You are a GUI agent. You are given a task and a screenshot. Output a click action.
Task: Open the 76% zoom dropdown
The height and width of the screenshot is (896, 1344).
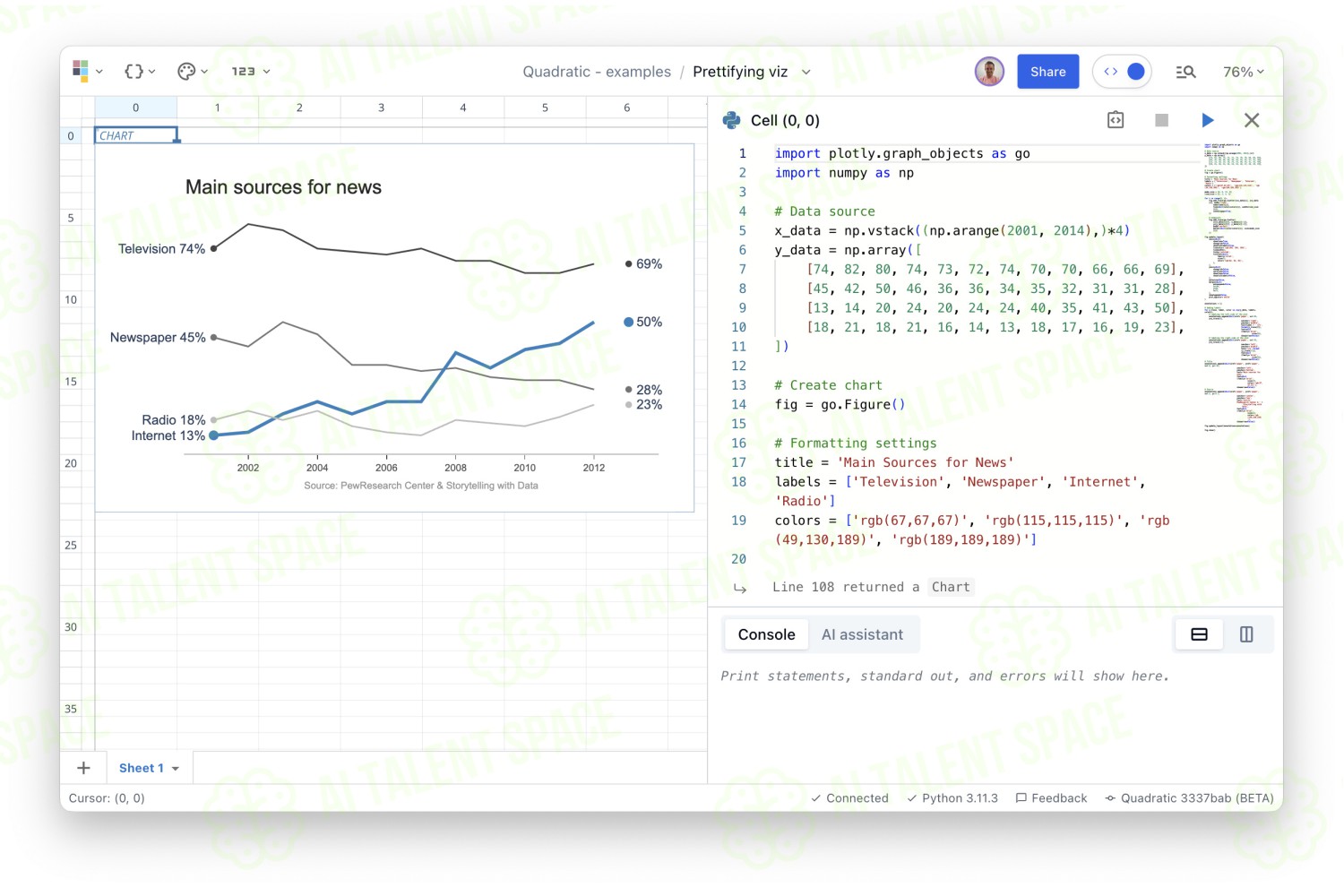[1244, 72]
